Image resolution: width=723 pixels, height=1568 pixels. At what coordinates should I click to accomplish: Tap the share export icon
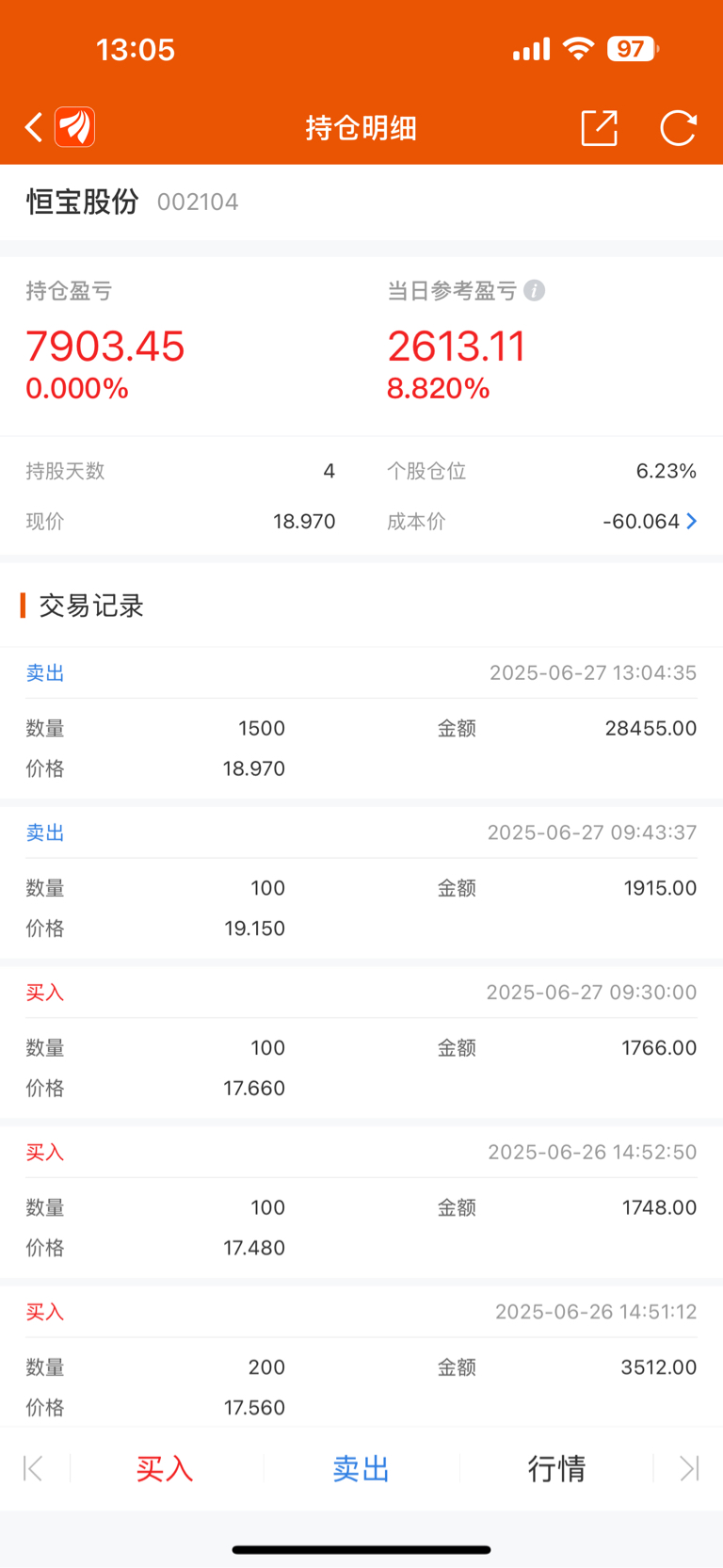coord(599,127)
